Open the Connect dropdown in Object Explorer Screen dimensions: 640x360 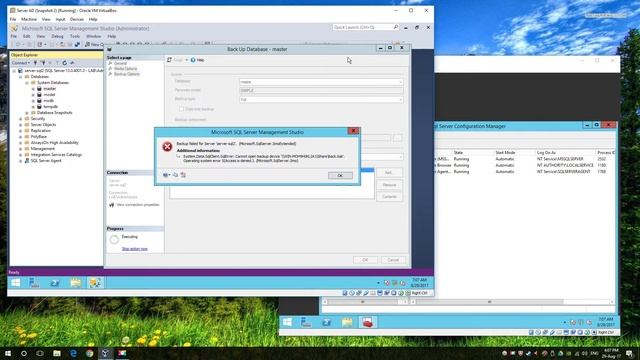20,63
